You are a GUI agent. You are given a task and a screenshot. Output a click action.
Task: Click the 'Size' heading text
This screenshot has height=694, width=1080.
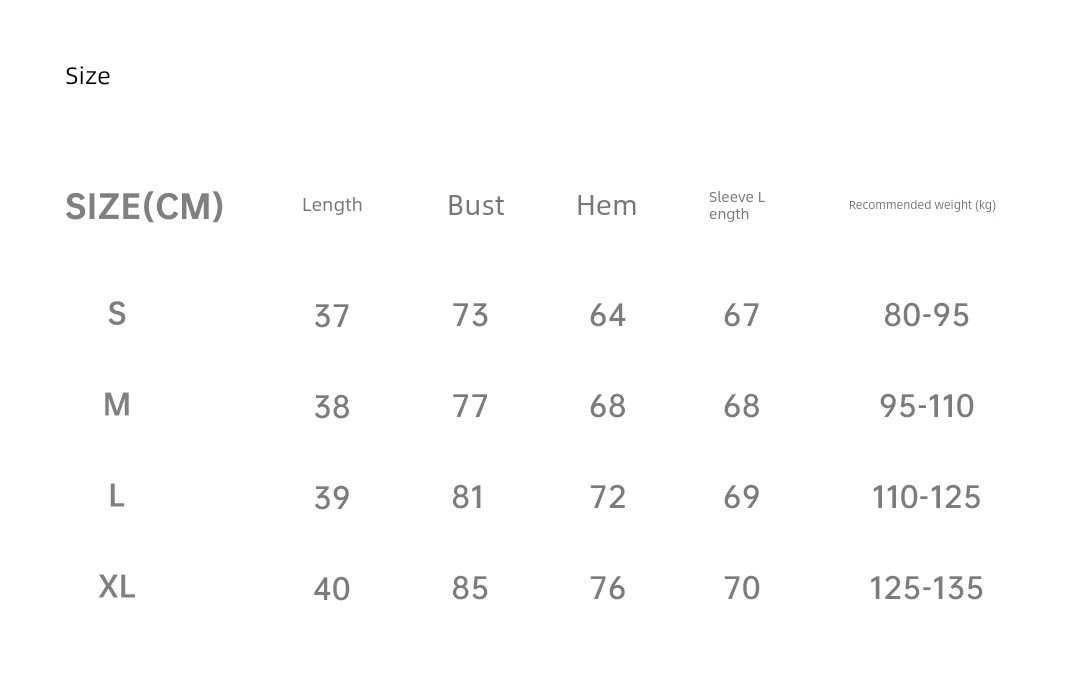point(88,76)
